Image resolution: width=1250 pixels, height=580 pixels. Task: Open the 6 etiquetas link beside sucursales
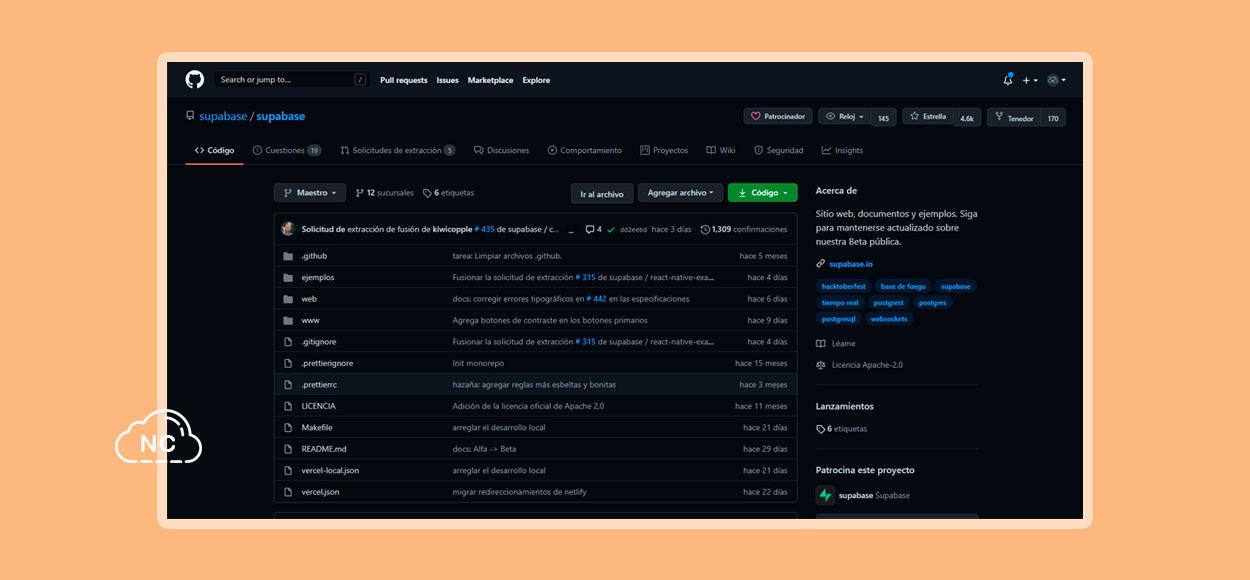pyautogui.click(x=448, y=193)
